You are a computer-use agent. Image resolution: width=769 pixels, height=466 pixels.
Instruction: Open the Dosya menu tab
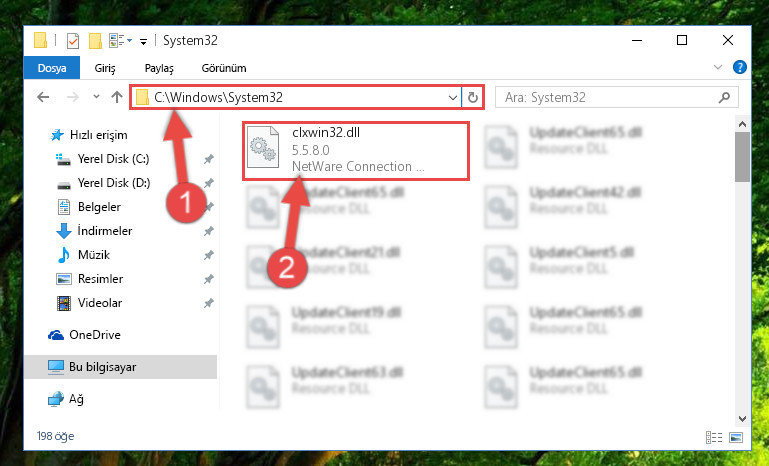[52, 68]
